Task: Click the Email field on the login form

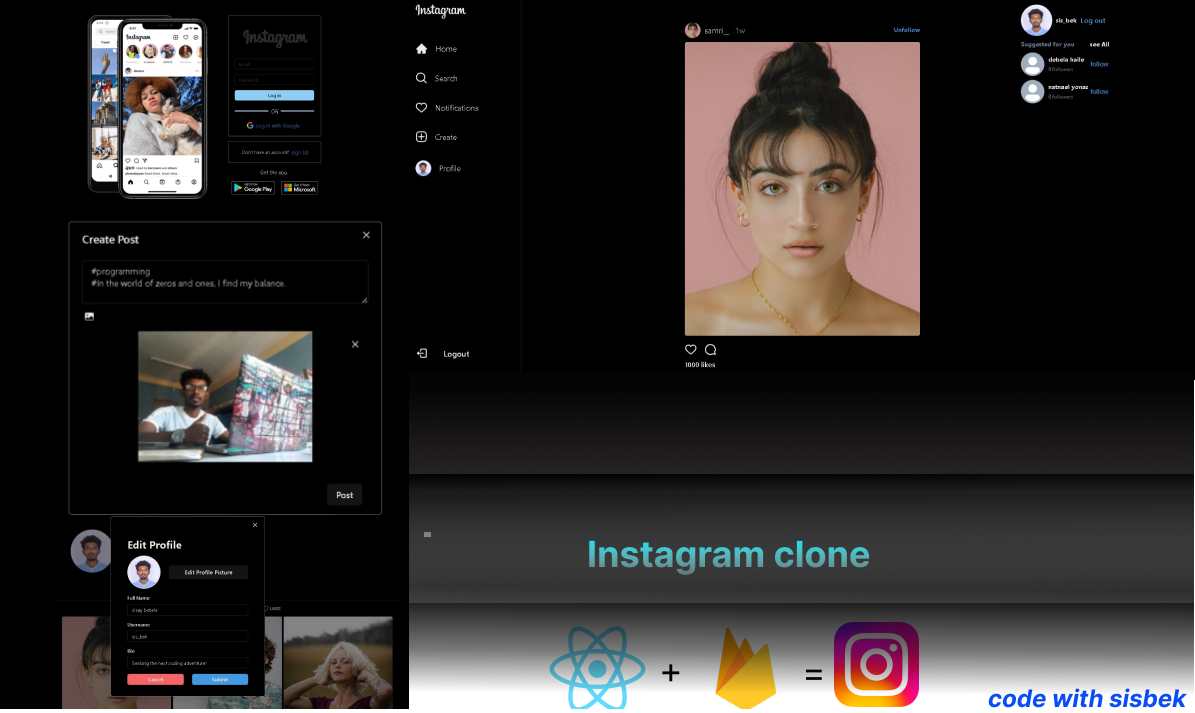Action: (274, 64)
